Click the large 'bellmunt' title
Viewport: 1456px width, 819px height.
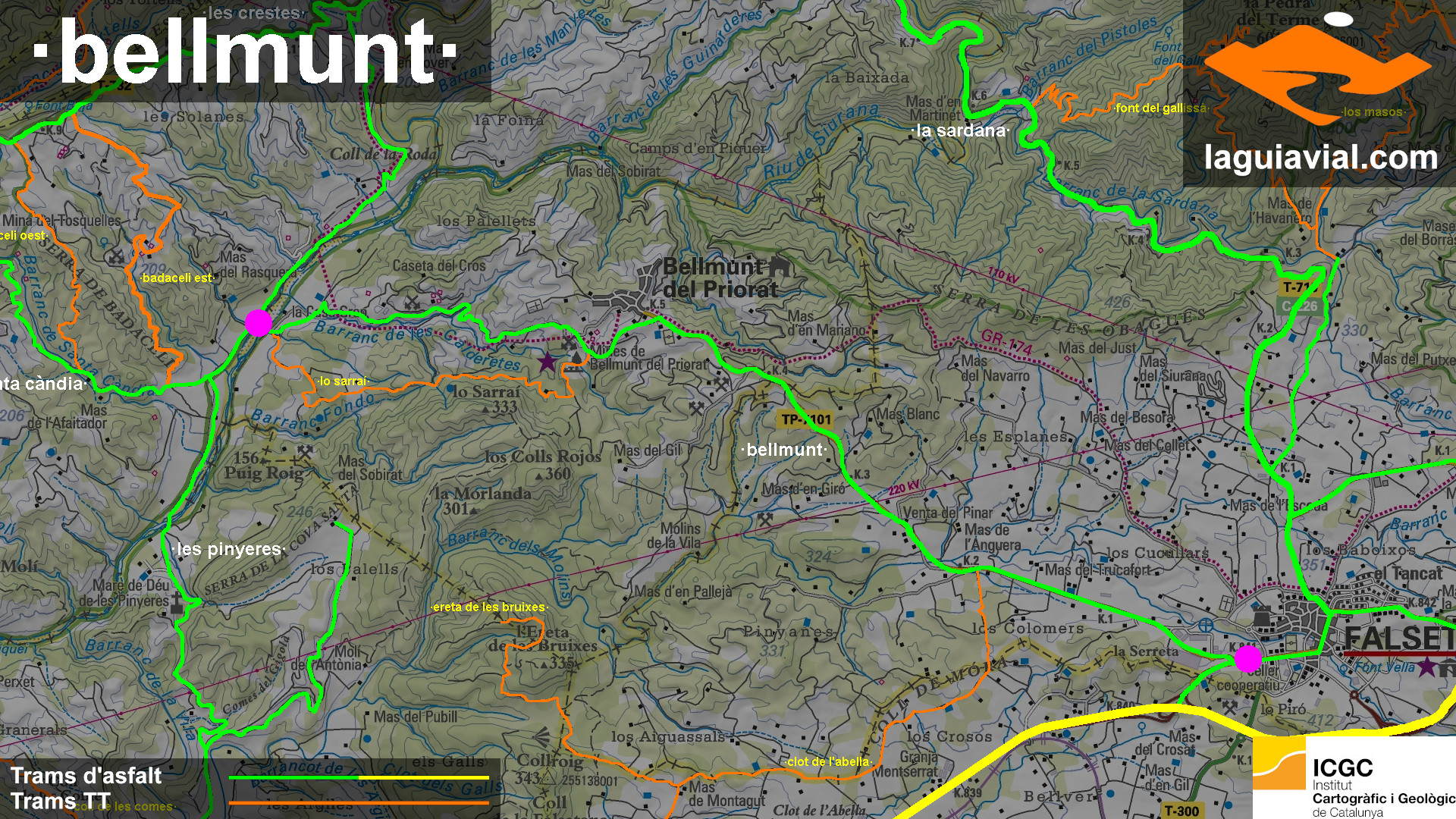click(245, 52)
